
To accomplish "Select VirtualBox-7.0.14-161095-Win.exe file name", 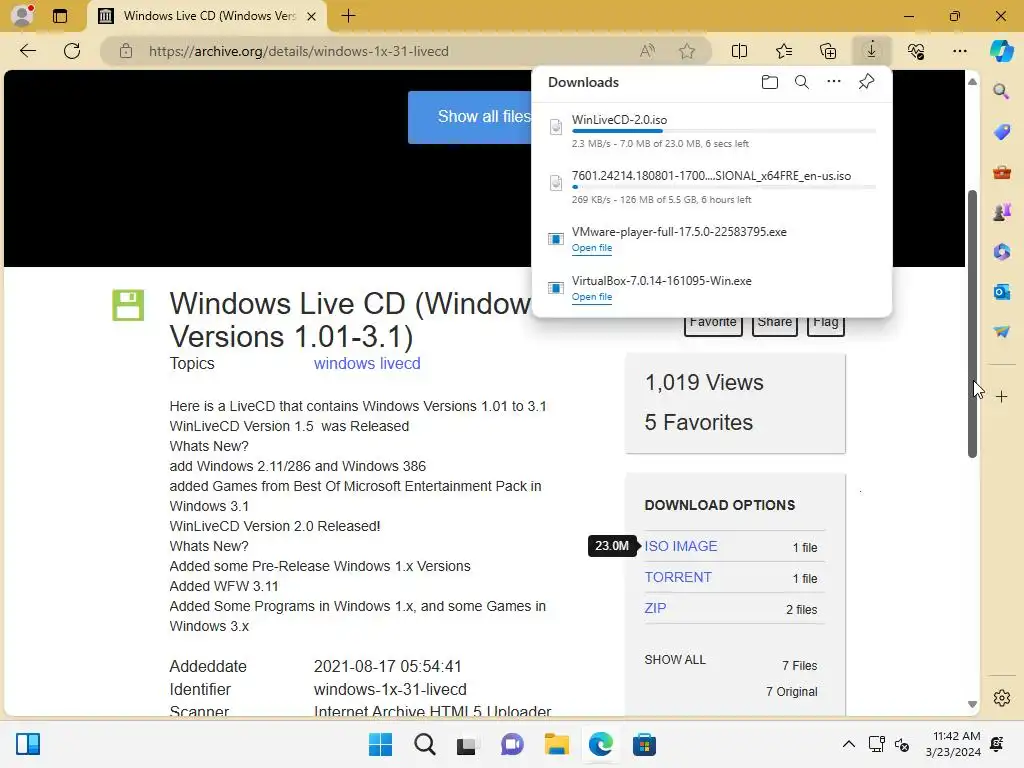I will click(x=662, y=281).
